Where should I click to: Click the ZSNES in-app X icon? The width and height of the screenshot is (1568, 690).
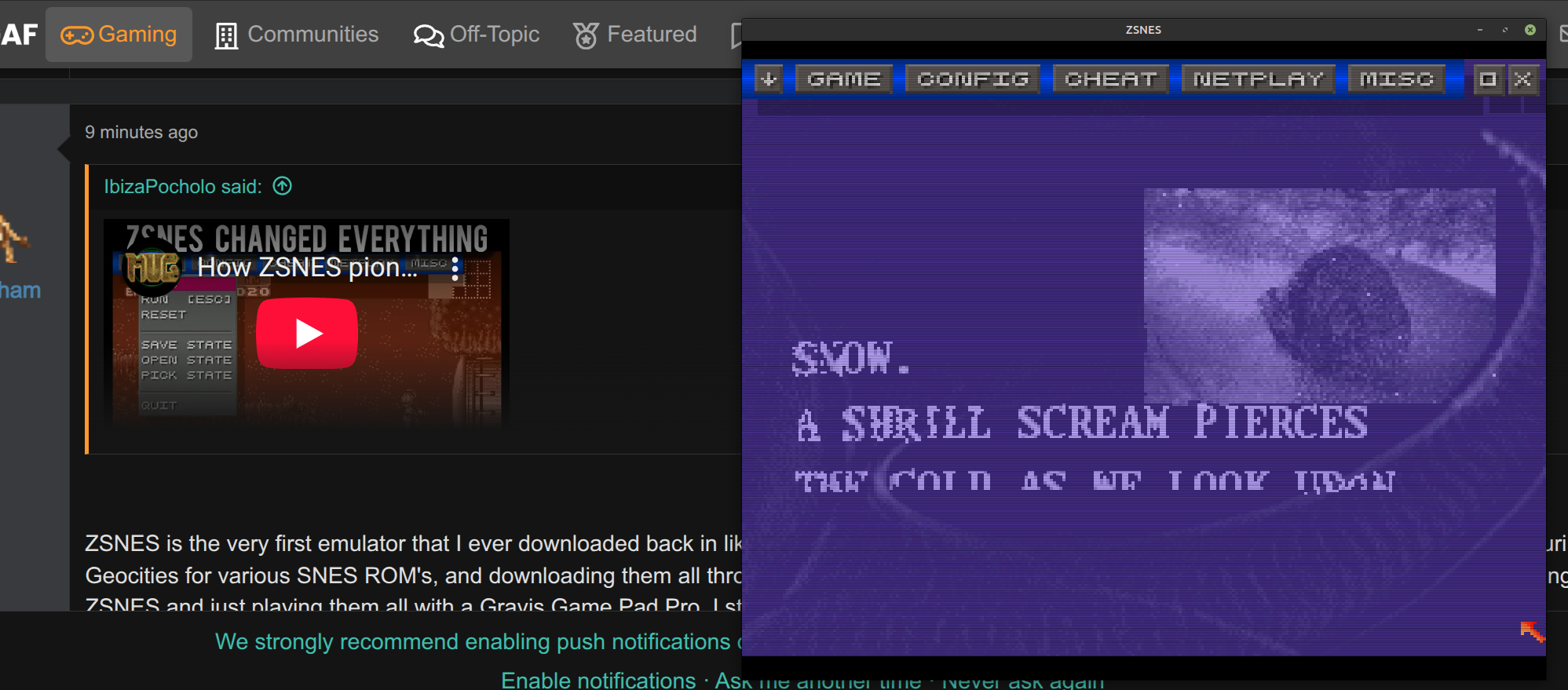pyautogui.click(x=1522, y=79)
